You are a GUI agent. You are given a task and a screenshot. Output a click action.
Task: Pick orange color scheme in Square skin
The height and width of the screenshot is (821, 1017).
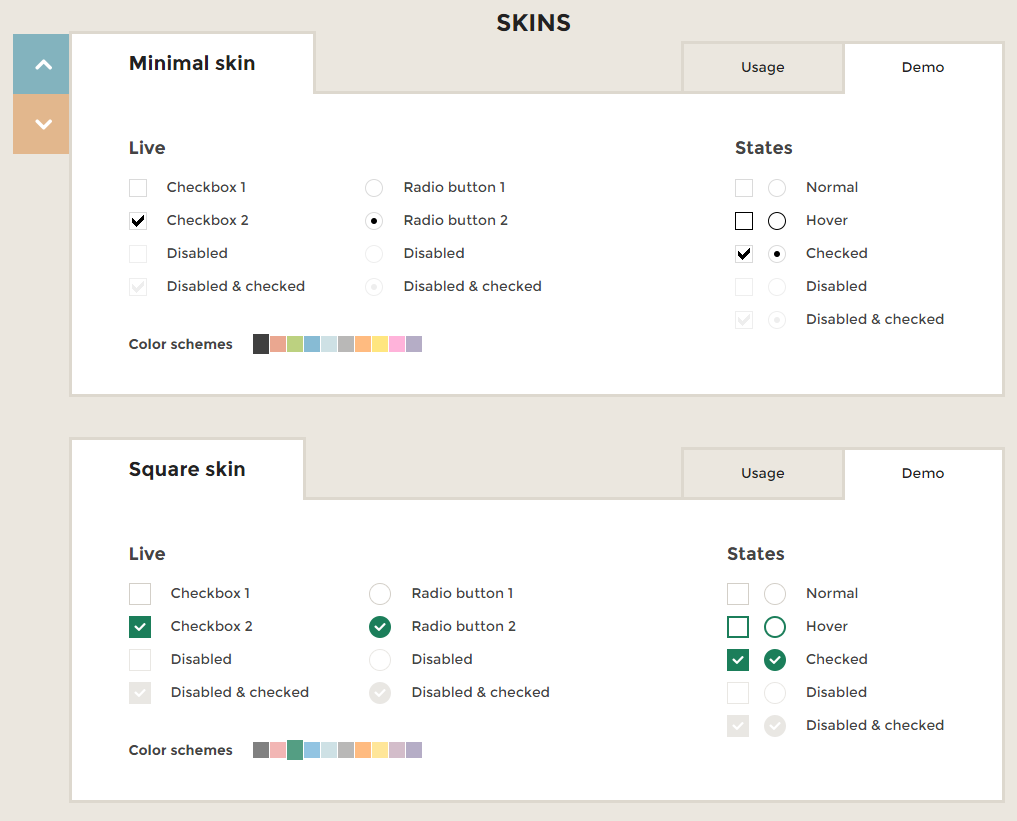click(363, 750)
